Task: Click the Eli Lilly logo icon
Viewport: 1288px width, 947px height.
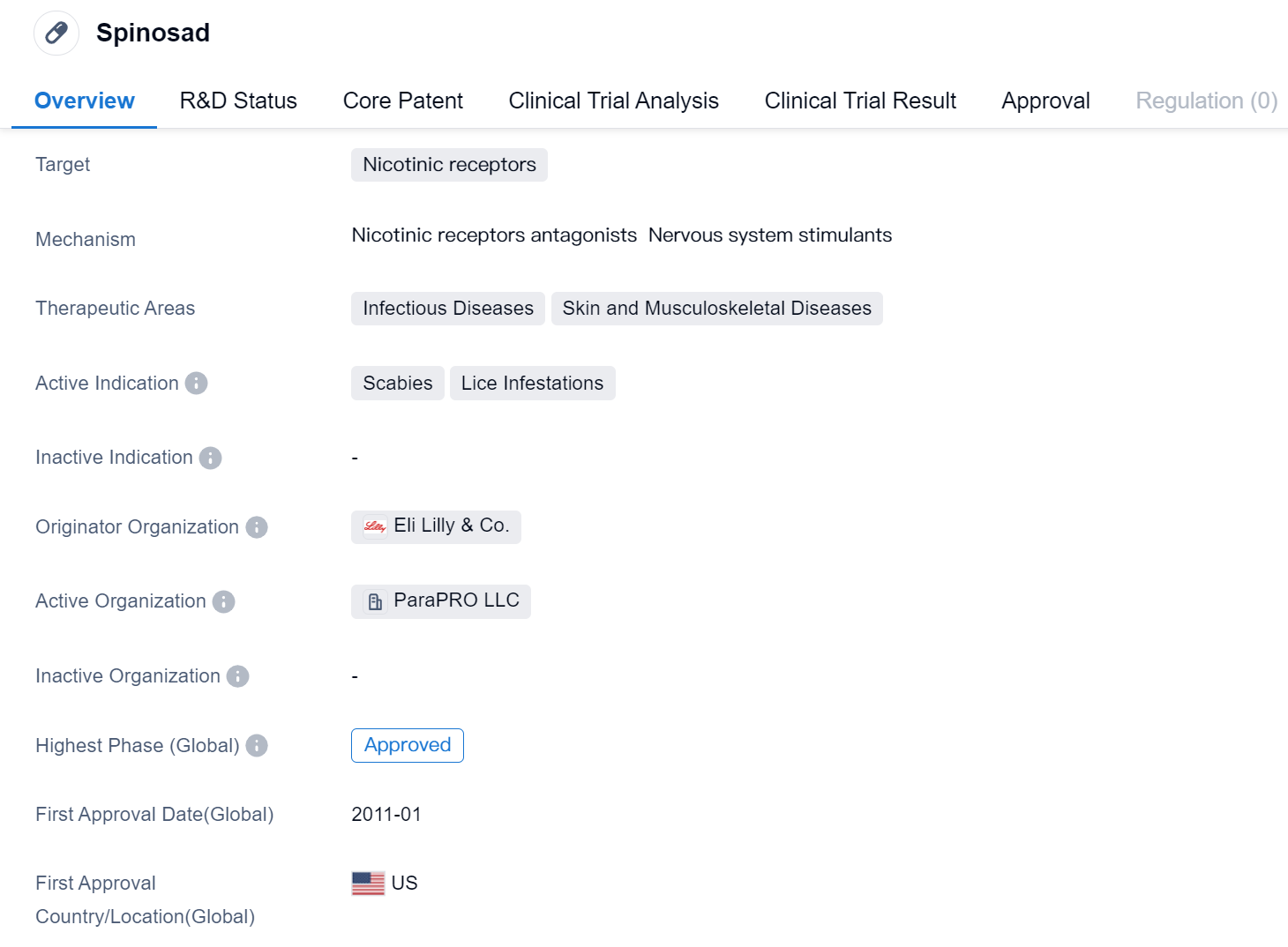Action: tap(375, 526)
